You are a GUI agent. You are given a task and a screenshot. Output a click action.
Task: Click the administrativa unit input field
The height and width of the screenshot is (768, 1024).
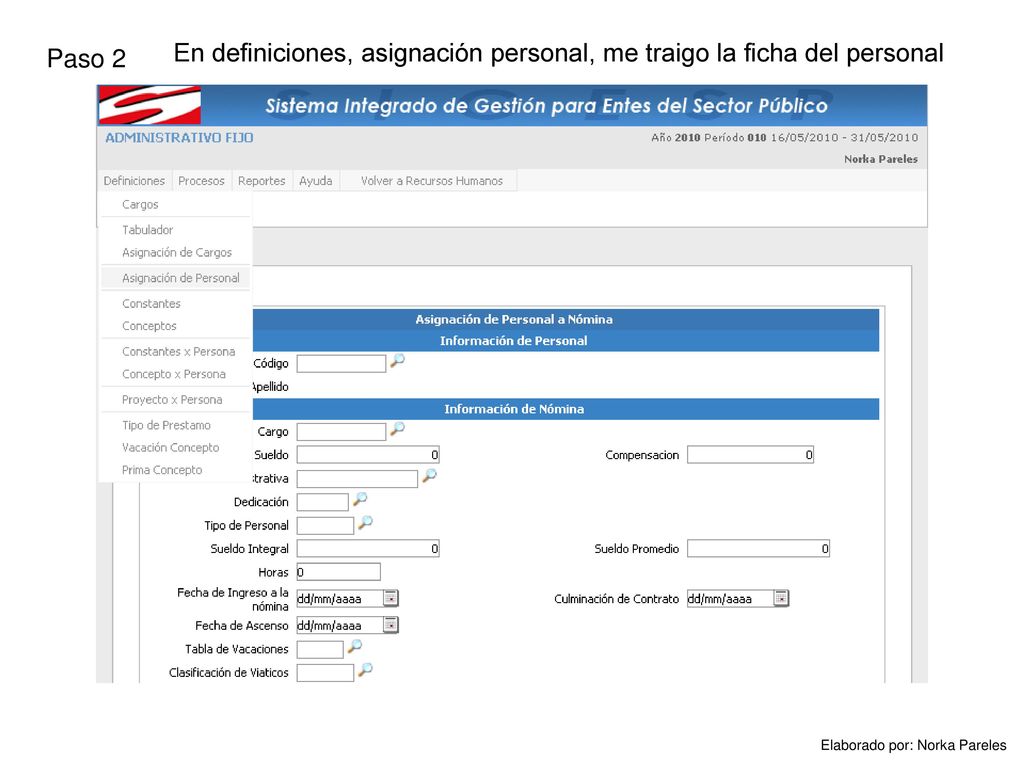357,479
